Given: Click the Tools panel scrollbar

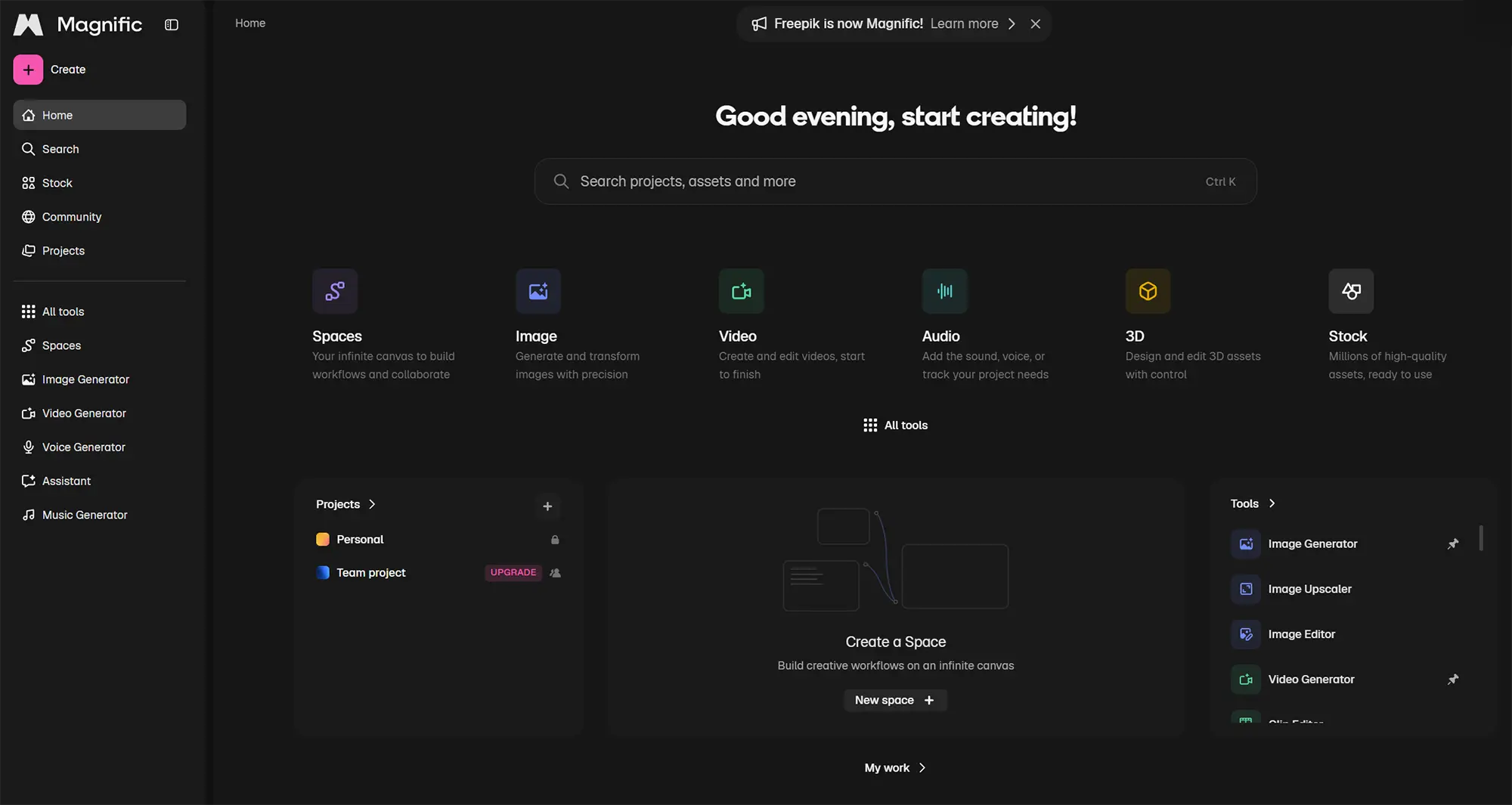Looking at the screenshot, I should [1480, 538].
